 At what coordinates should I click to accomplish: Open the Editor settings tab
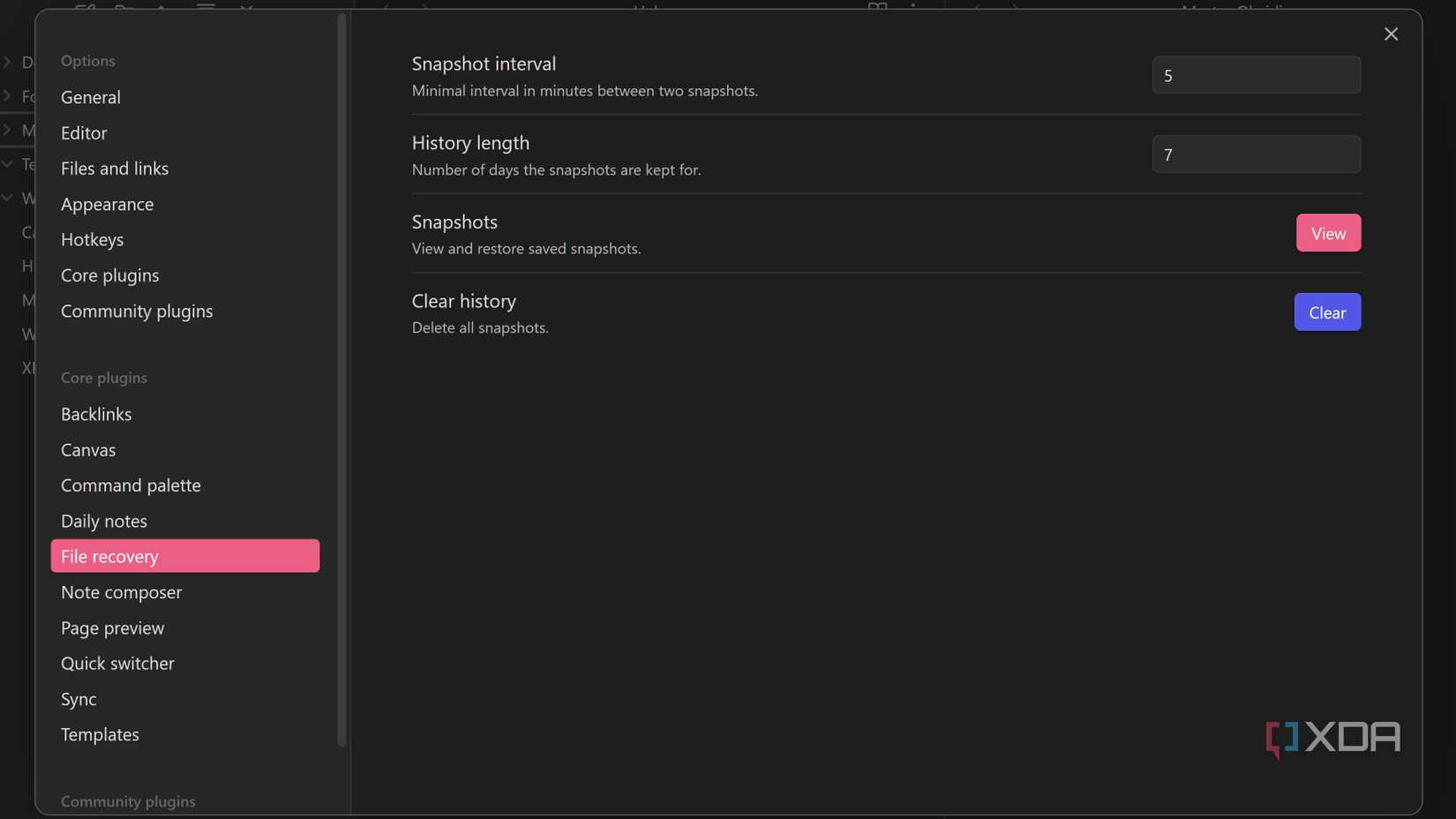tap(84, 132)
